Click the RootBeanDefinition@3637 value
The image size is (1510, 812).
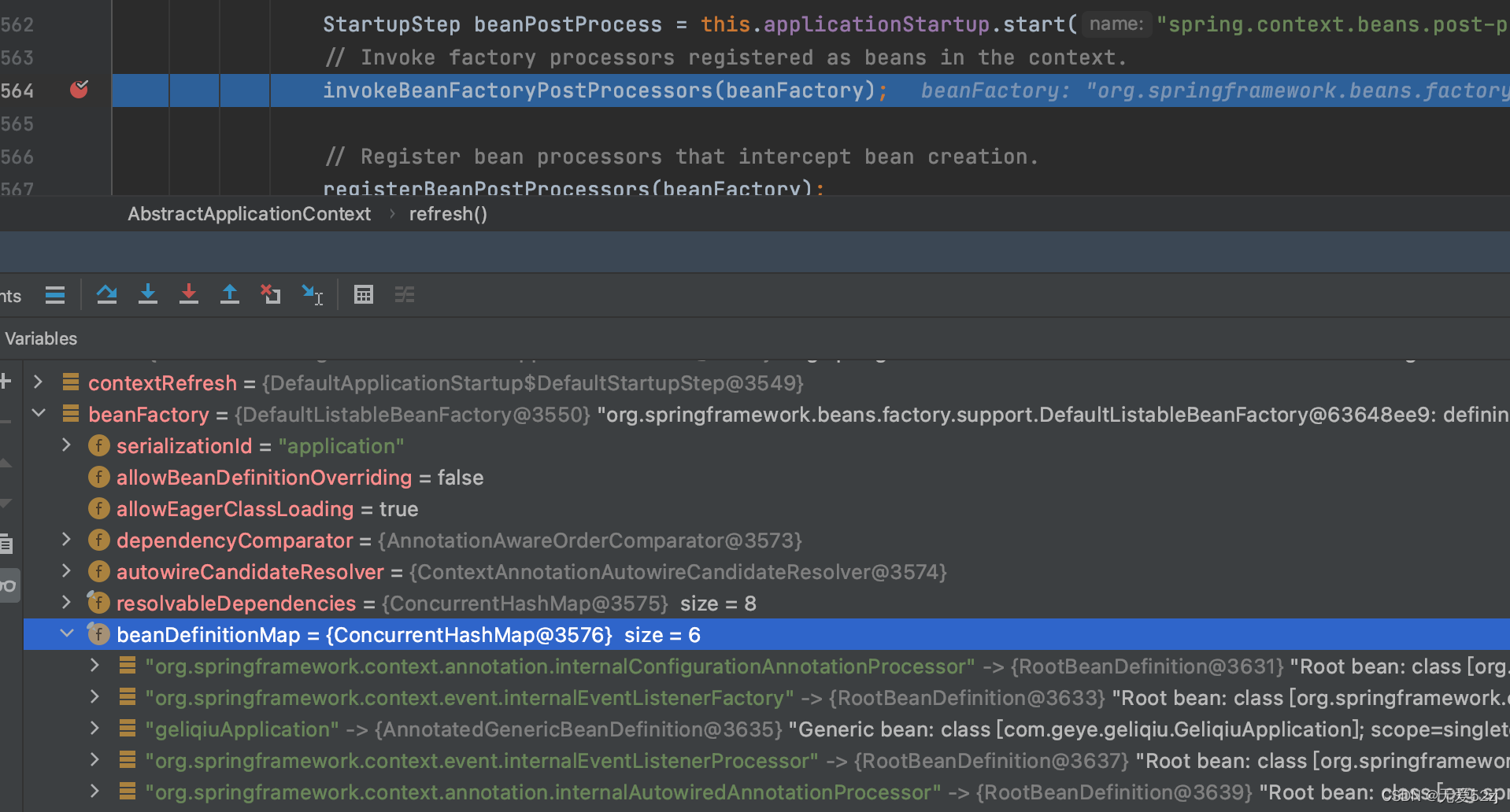[x=992, y=761]
